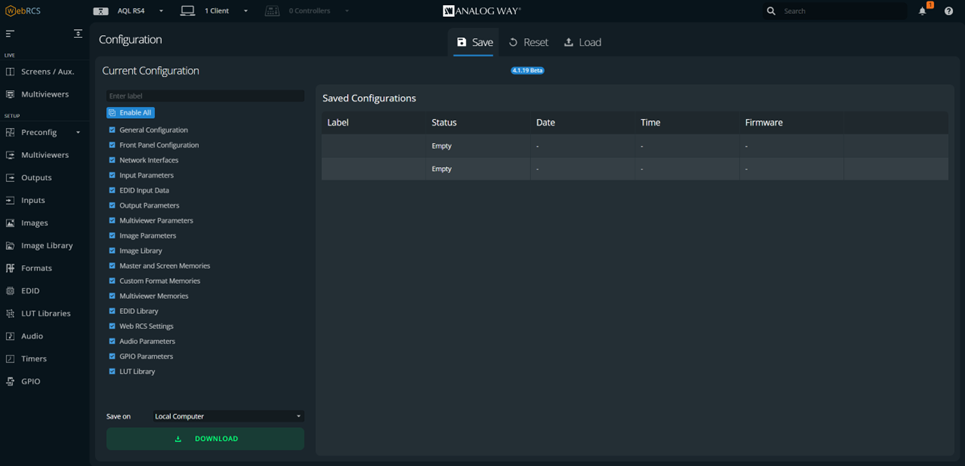The height and width of the screenshot is (466, 965).
Task: Toggle the Network Interfaces checkbox
Action: 112,160
